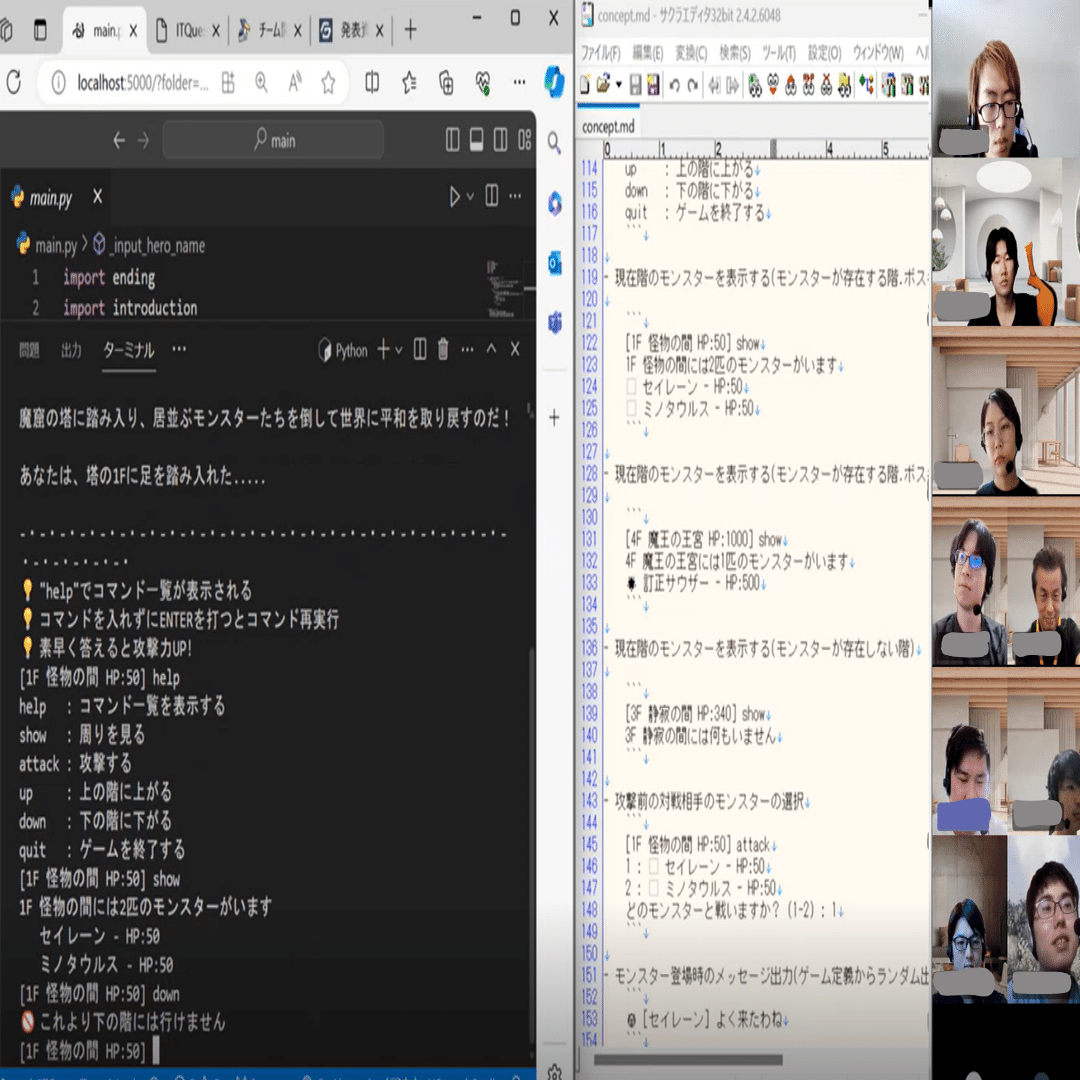Viewport: 1080px width, 1080px height.
Task: Add page to favorites with star icon
Action: [x=328, y=83]
